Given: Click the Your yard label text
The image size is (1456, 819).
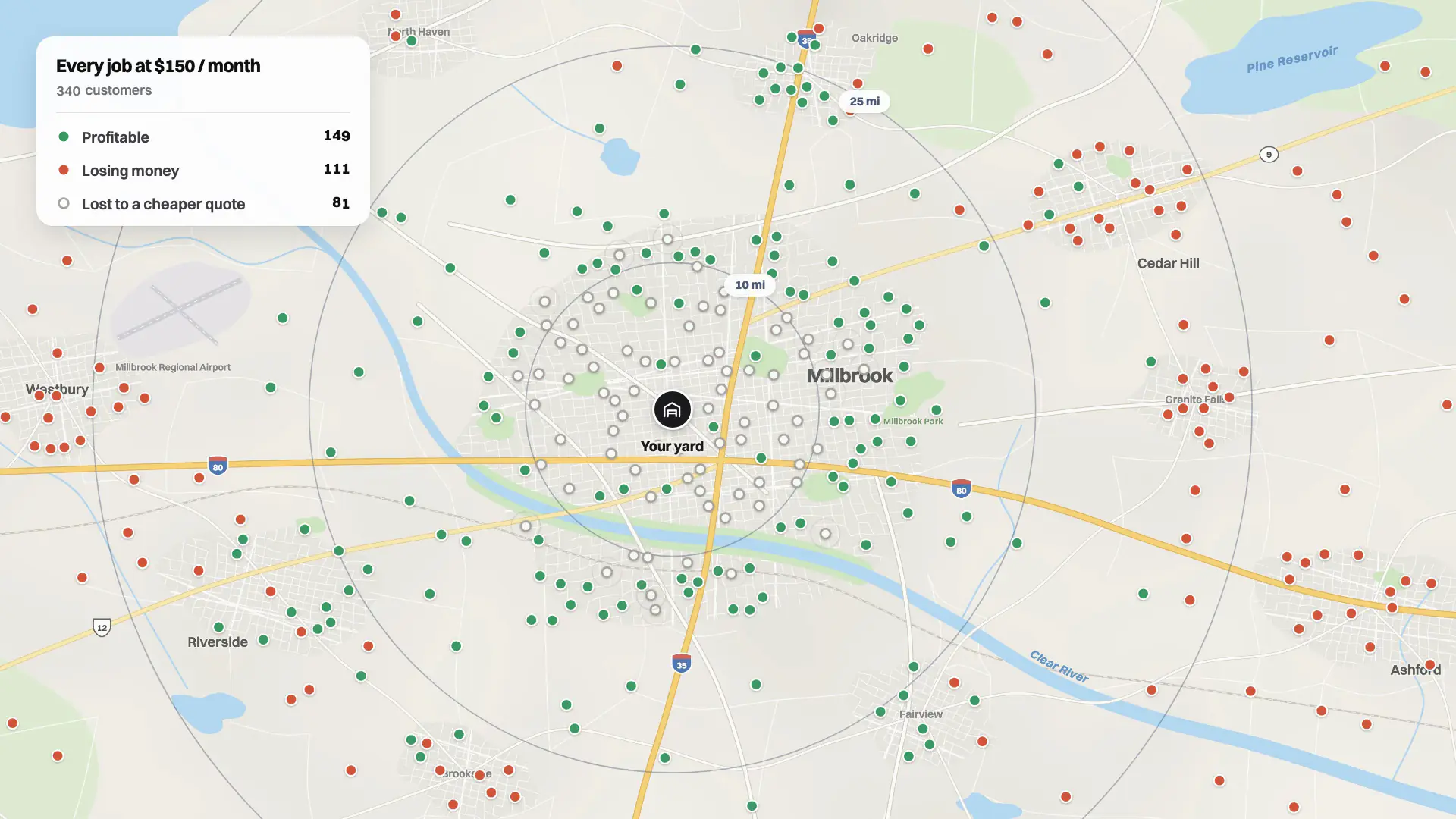Looking at the screenshot, I should click(x=672, y=447).
